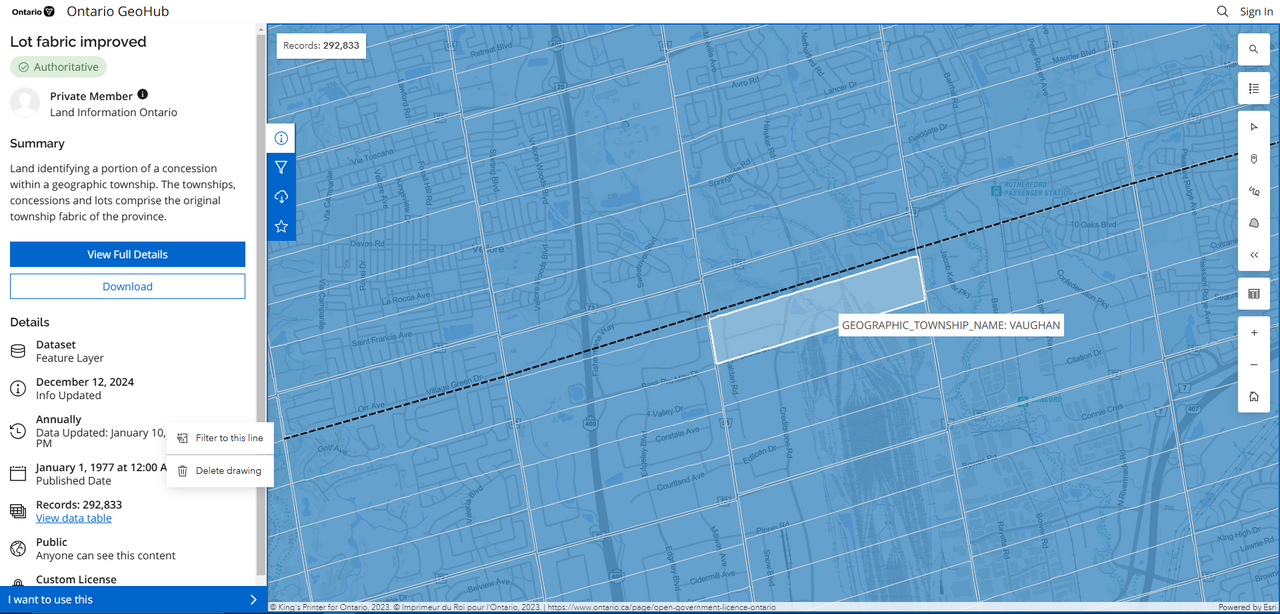
Task: Click the View Full Details button
Action: pyautogui.click(x=127, y=254)
